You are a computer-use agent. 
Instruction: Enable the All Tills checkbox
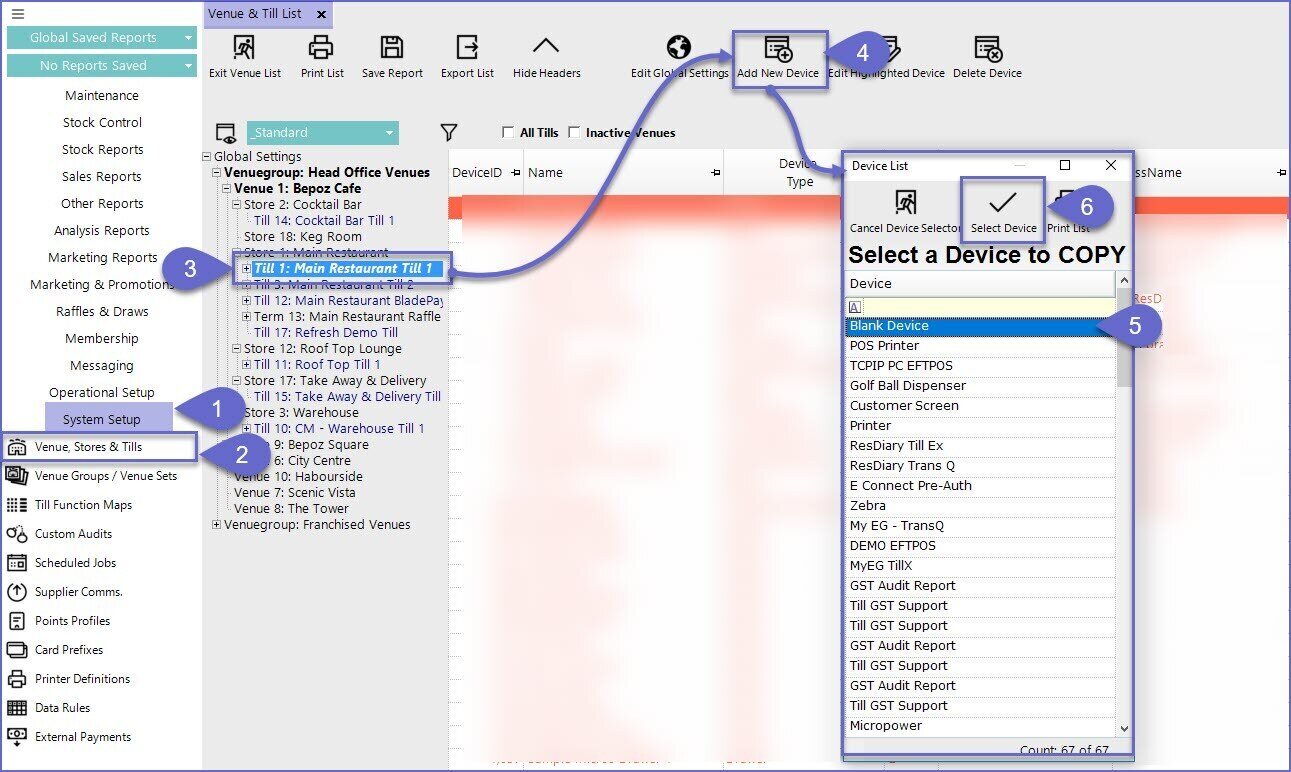510,133
